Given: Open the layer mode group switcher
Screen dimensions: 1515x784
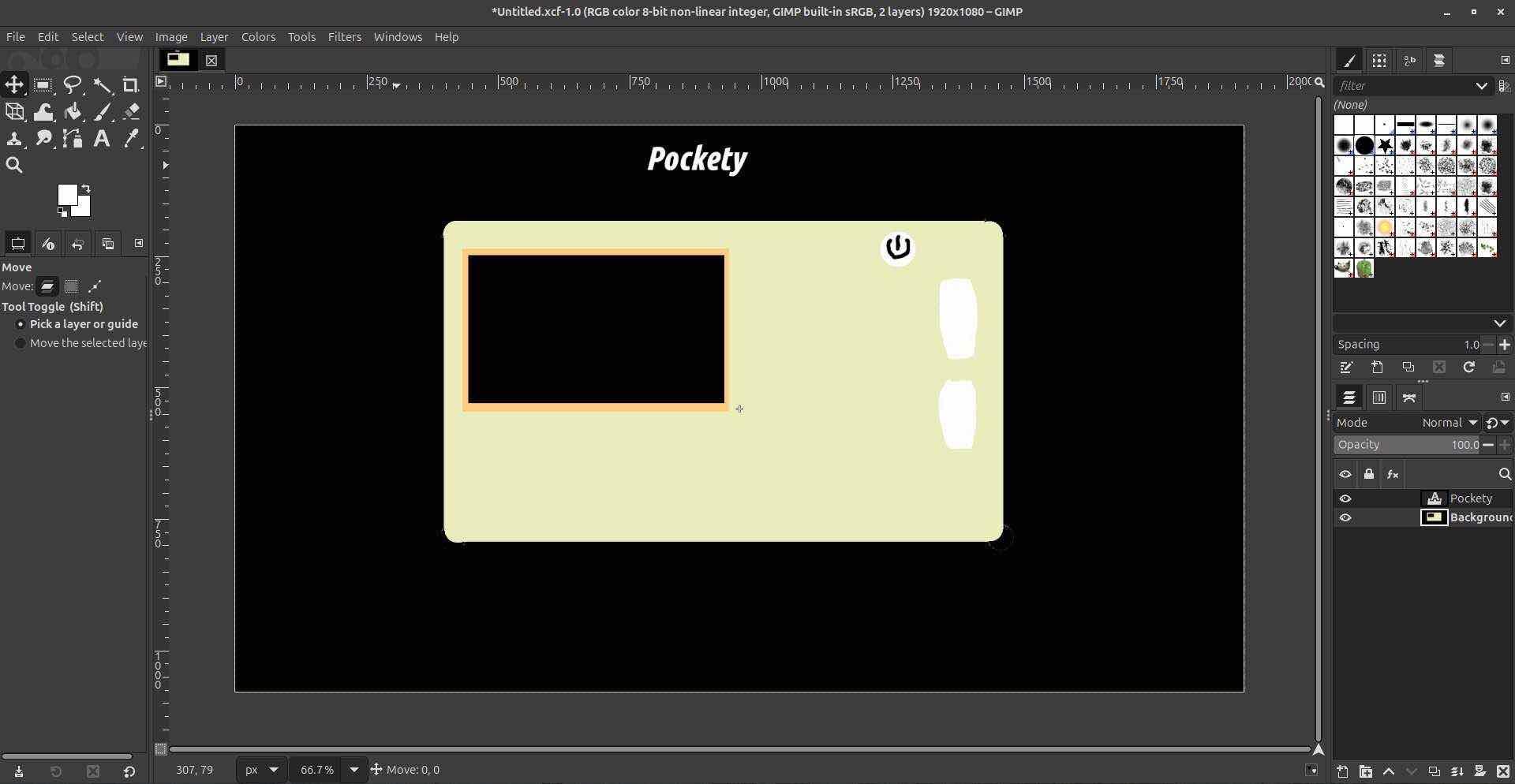Looking at the screenshot, I should [1497, 423].
